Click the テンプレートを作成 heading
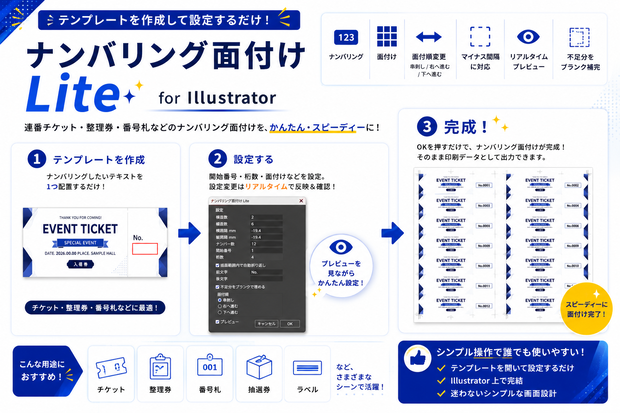 click(x=99, y=159)
